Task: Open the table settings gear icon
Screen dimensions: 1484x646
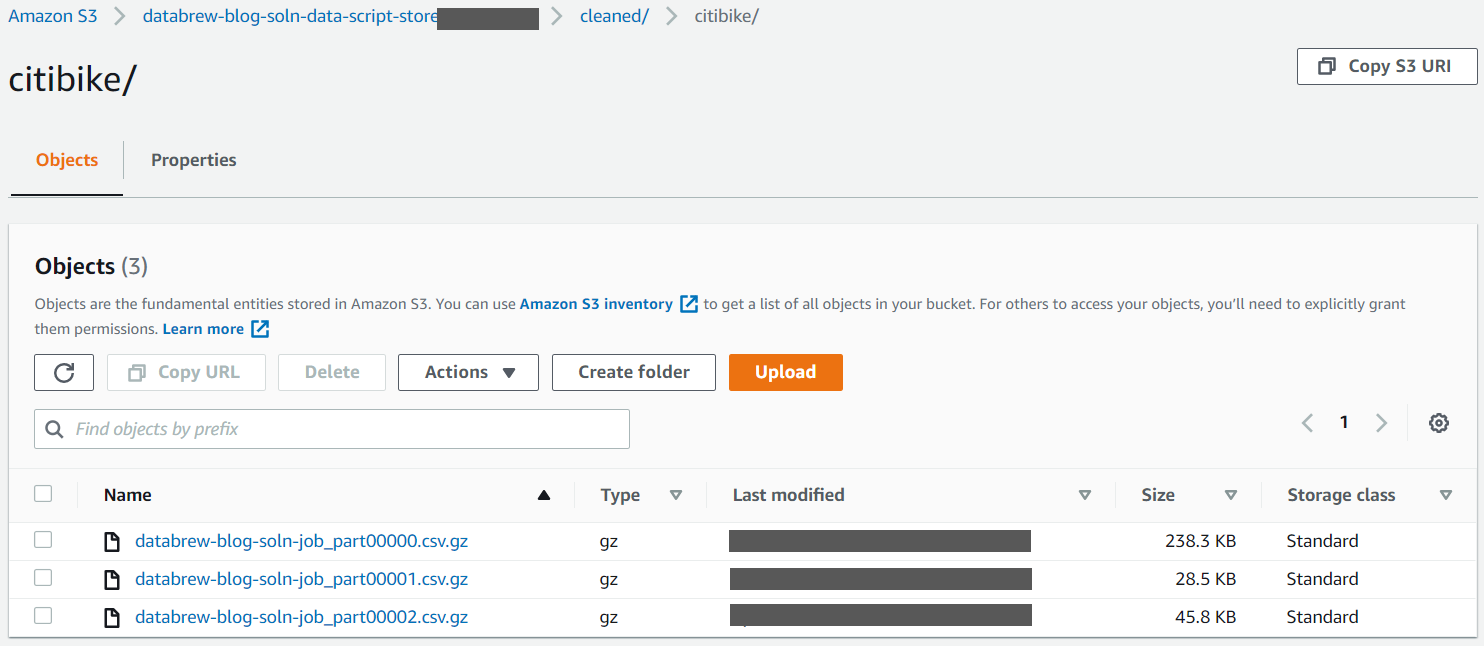Action: (1439, 423)
